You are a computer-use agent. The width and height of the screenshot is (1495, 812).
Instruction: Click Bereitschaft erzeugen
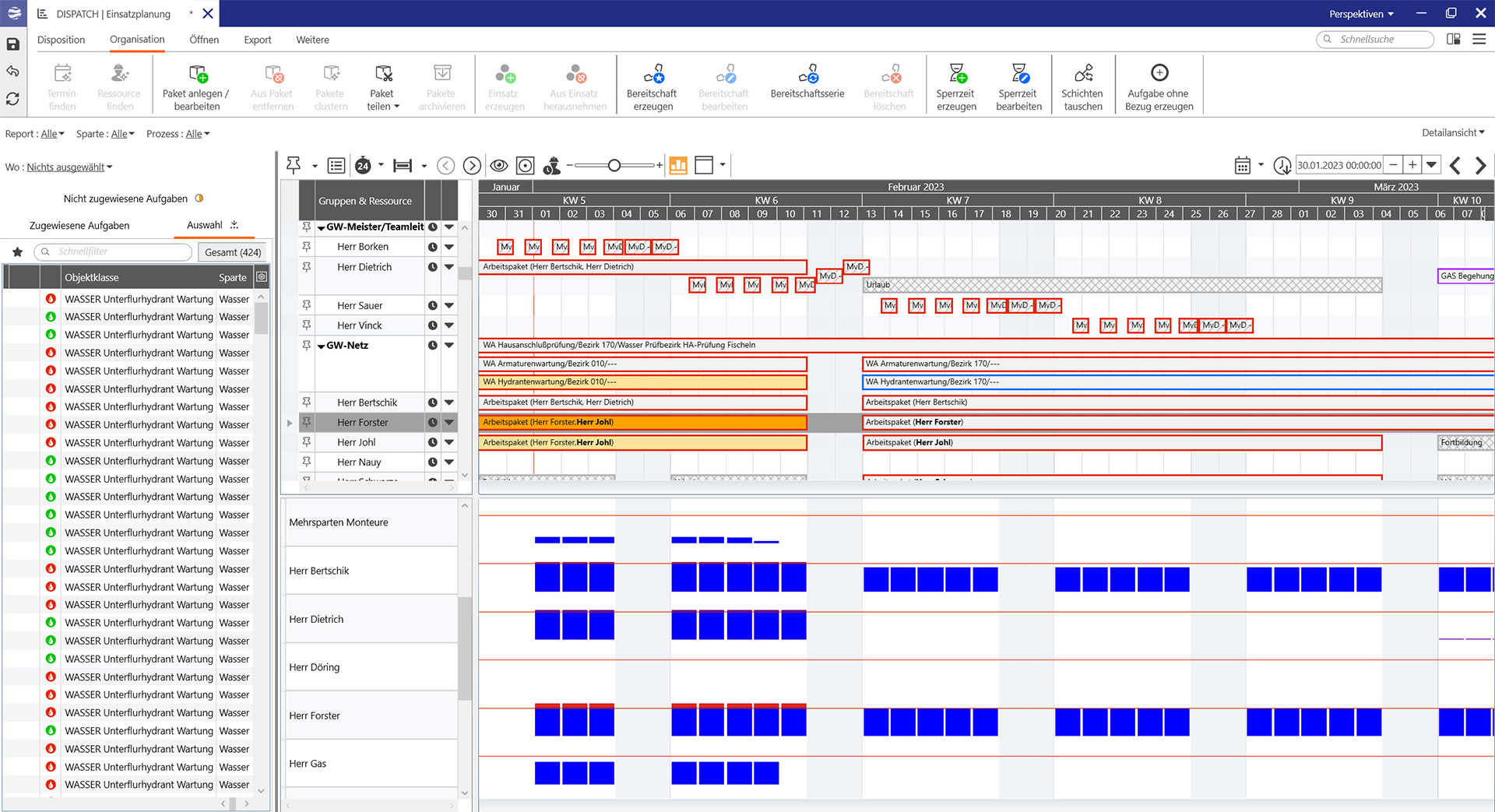653,87
